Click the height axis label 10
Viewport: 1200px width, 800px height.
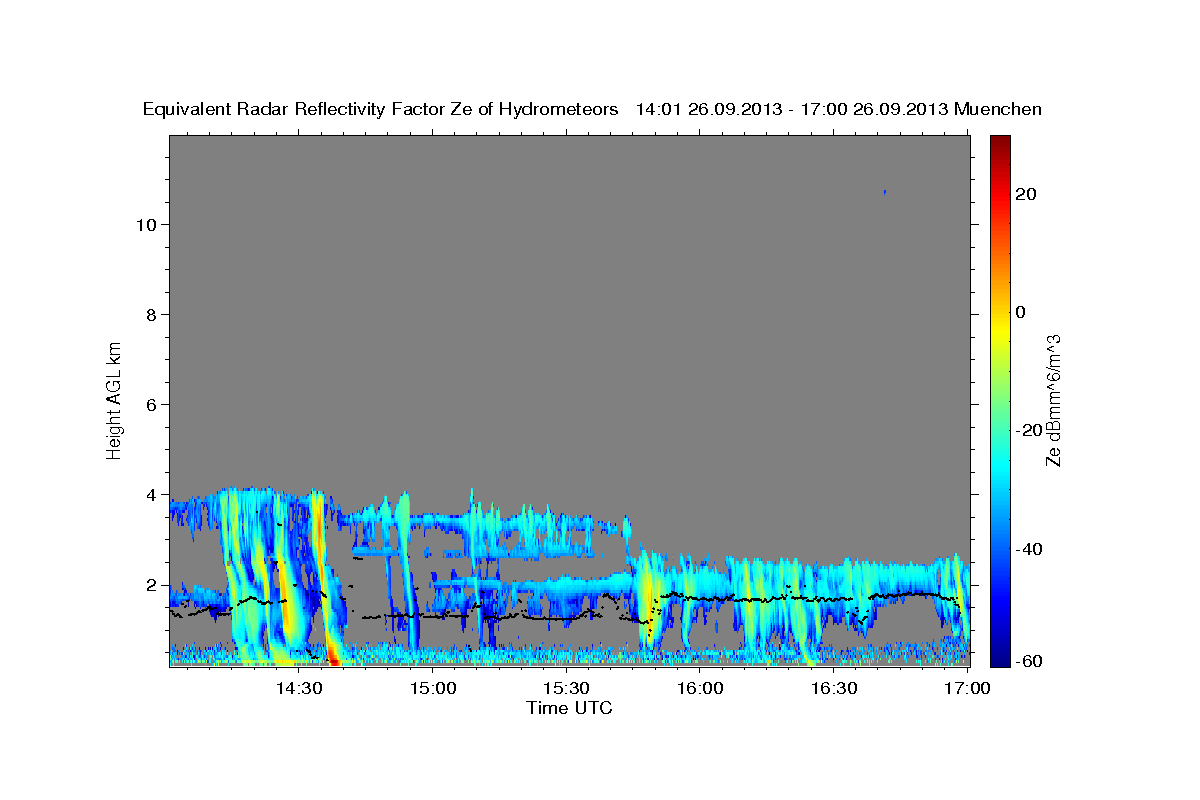pyautogui.click(x=146, y=225)
